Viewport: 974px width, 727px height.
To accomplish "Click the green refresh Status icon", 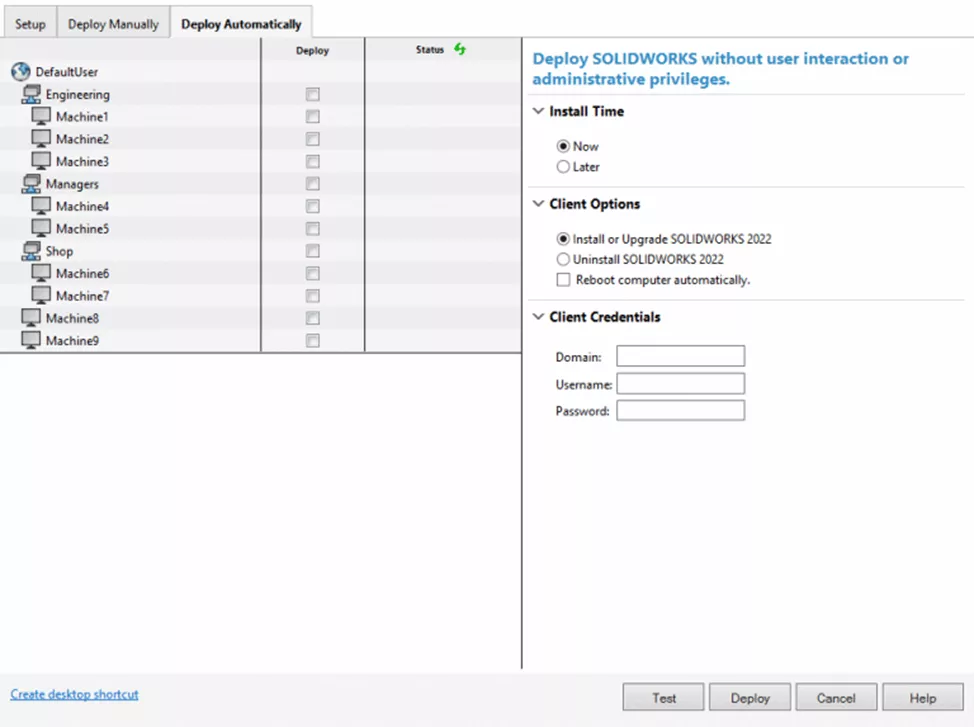I will pos(460,49).
